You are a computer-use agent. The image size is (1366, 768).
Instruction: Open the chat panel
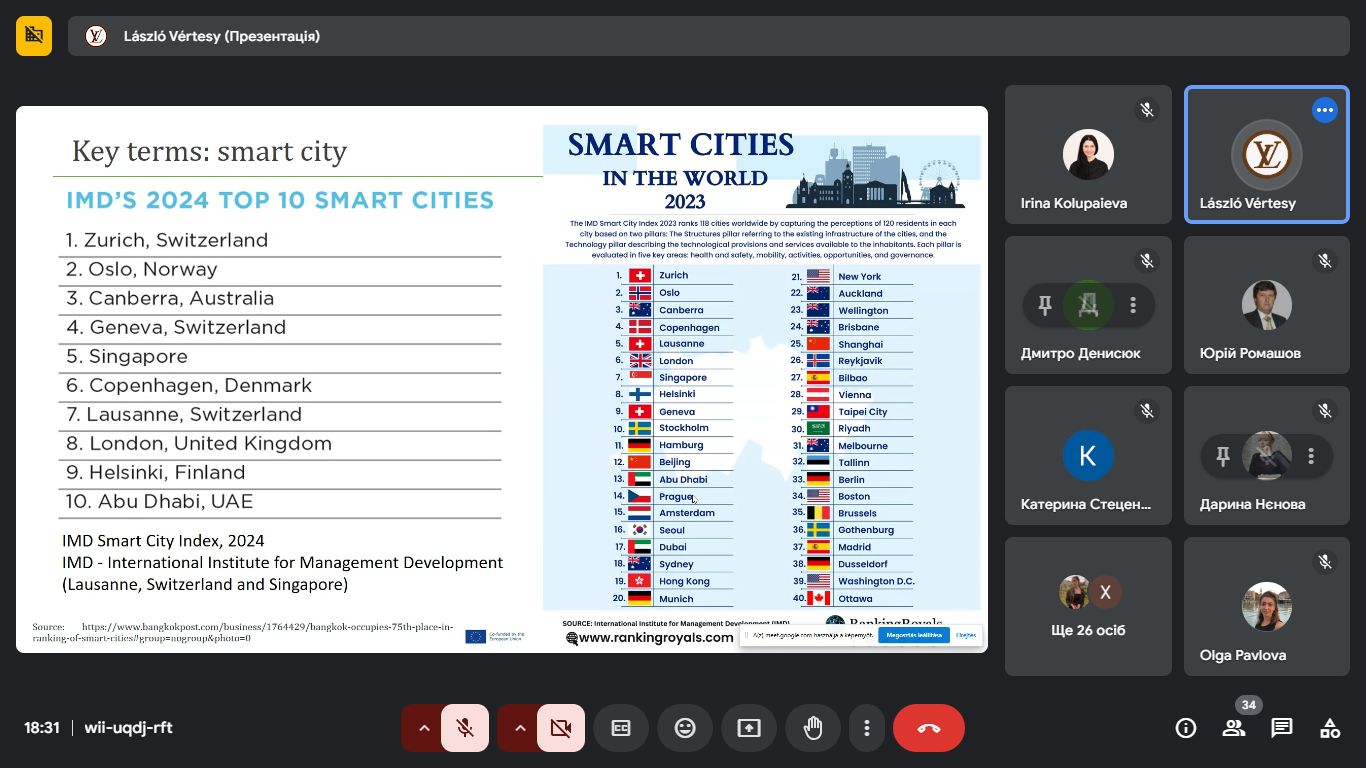click(x=1282, y=728)
